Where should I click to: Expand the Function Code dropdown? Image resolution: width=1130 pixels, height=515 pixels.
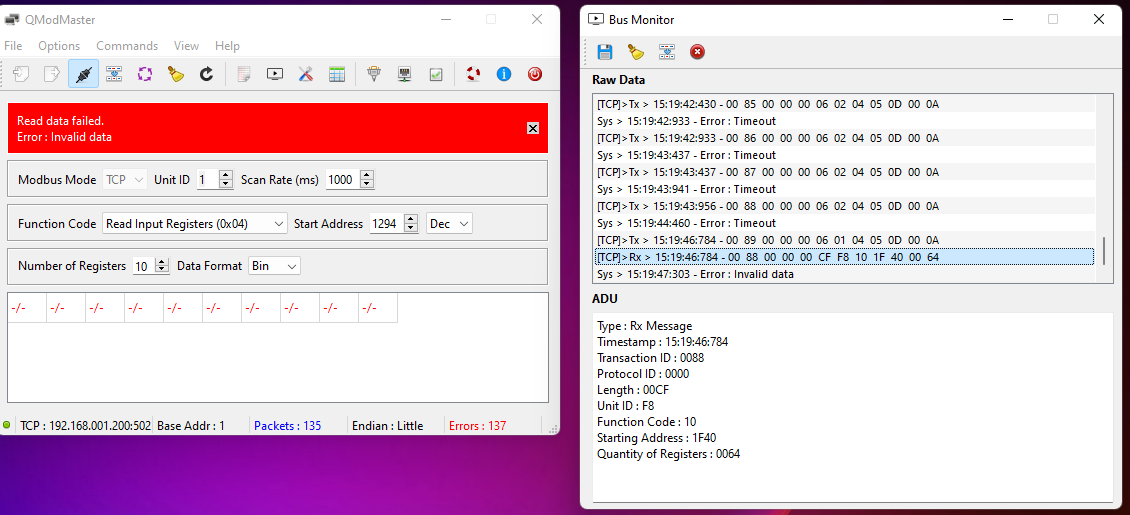pyautogui.click(x=195, y=223)
